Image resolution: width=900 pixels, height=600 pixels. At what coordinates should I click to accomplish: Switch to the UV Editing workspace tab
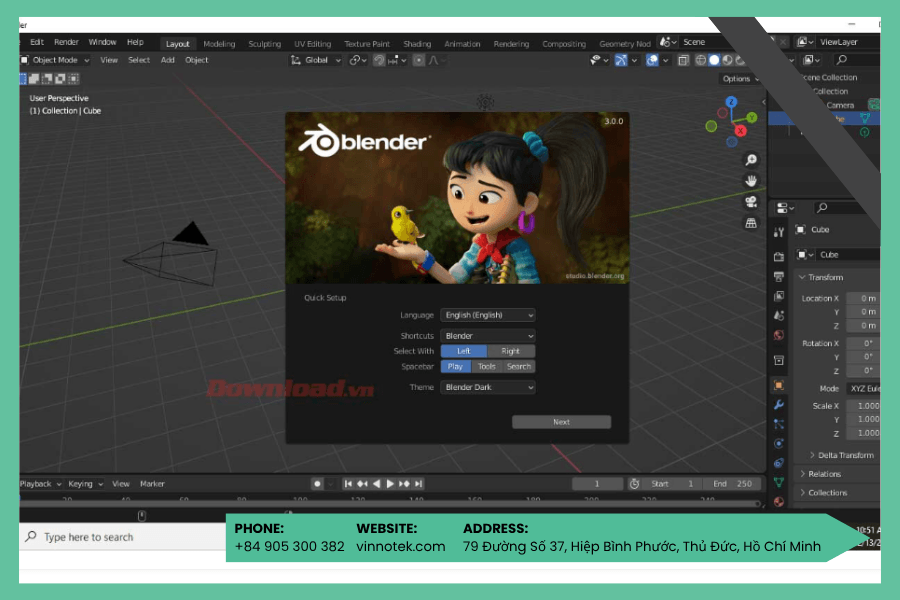(313, 44)
